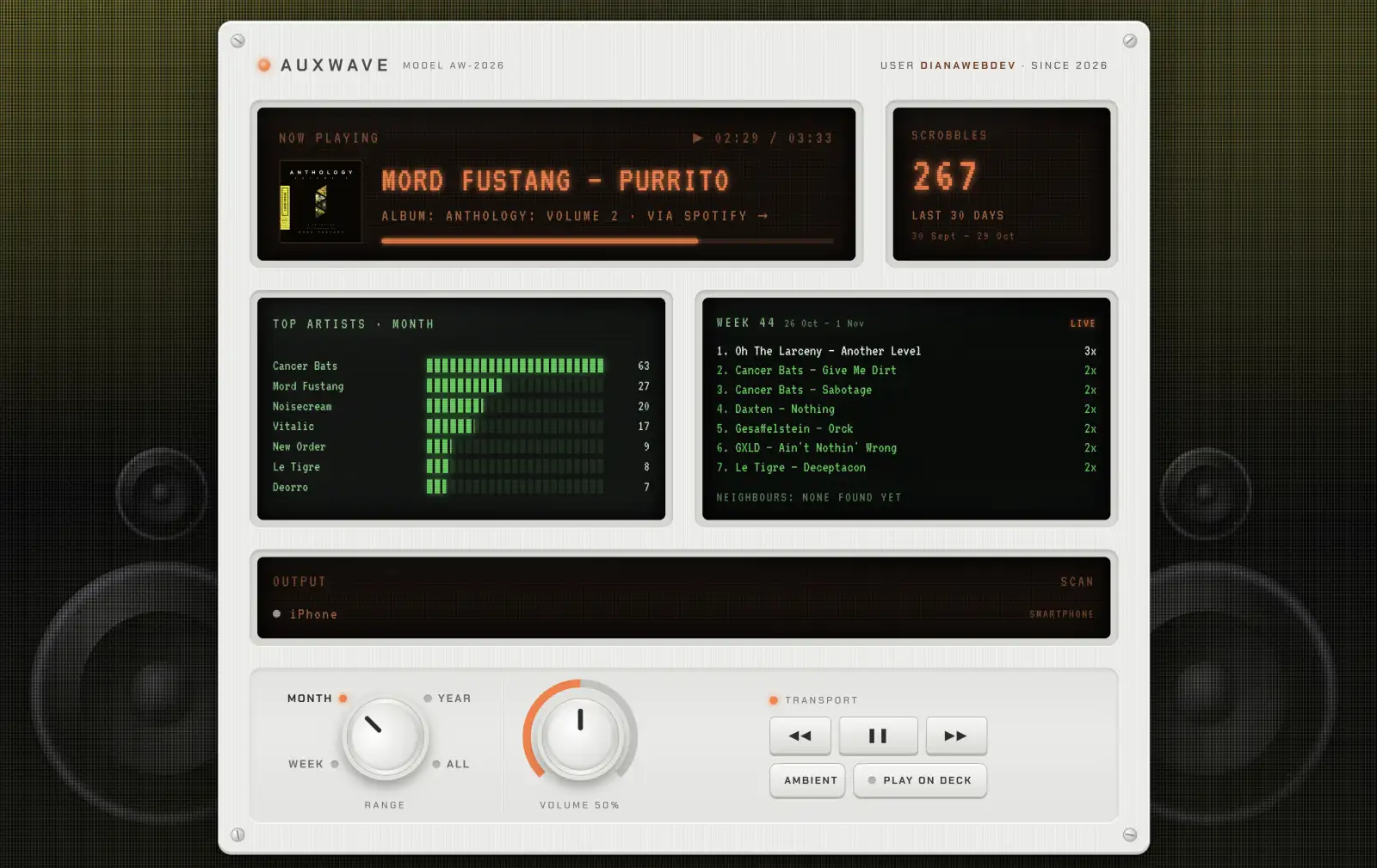
Task: Select Vitalic in Top Artists
Action: pos(461,427)
